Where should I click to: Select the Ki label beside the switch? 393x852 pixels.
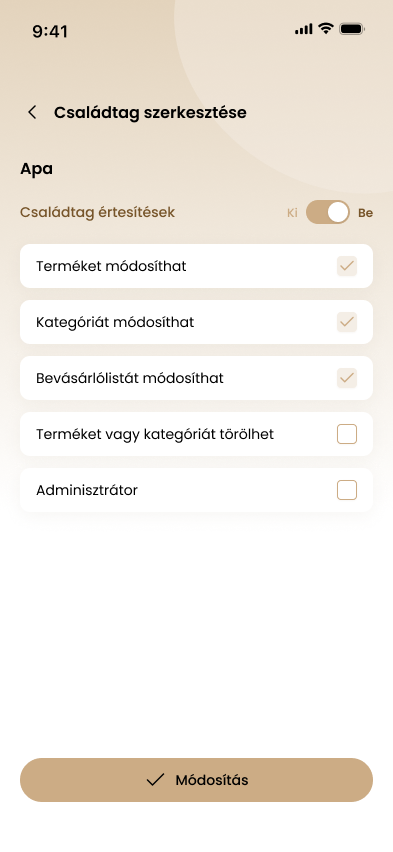(292, 213)
